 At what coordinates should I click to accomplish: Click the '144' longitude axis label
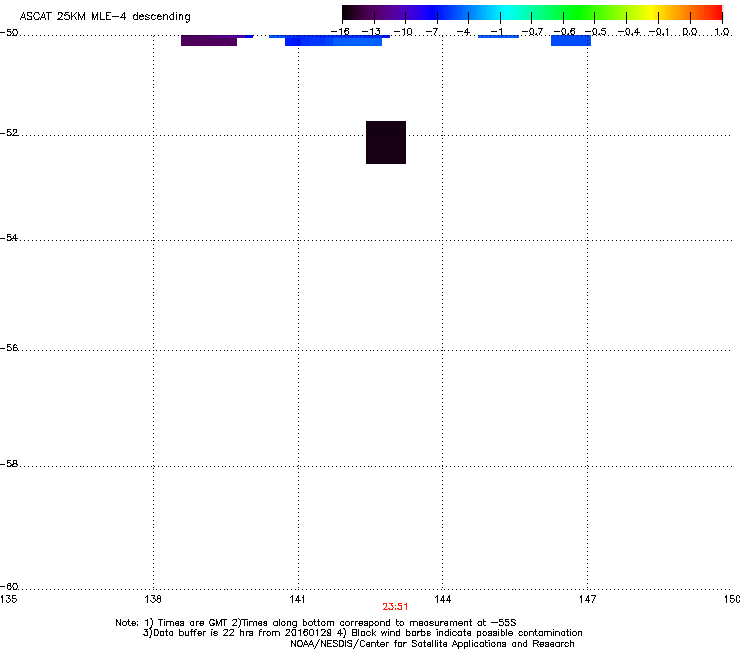(442, 599)
